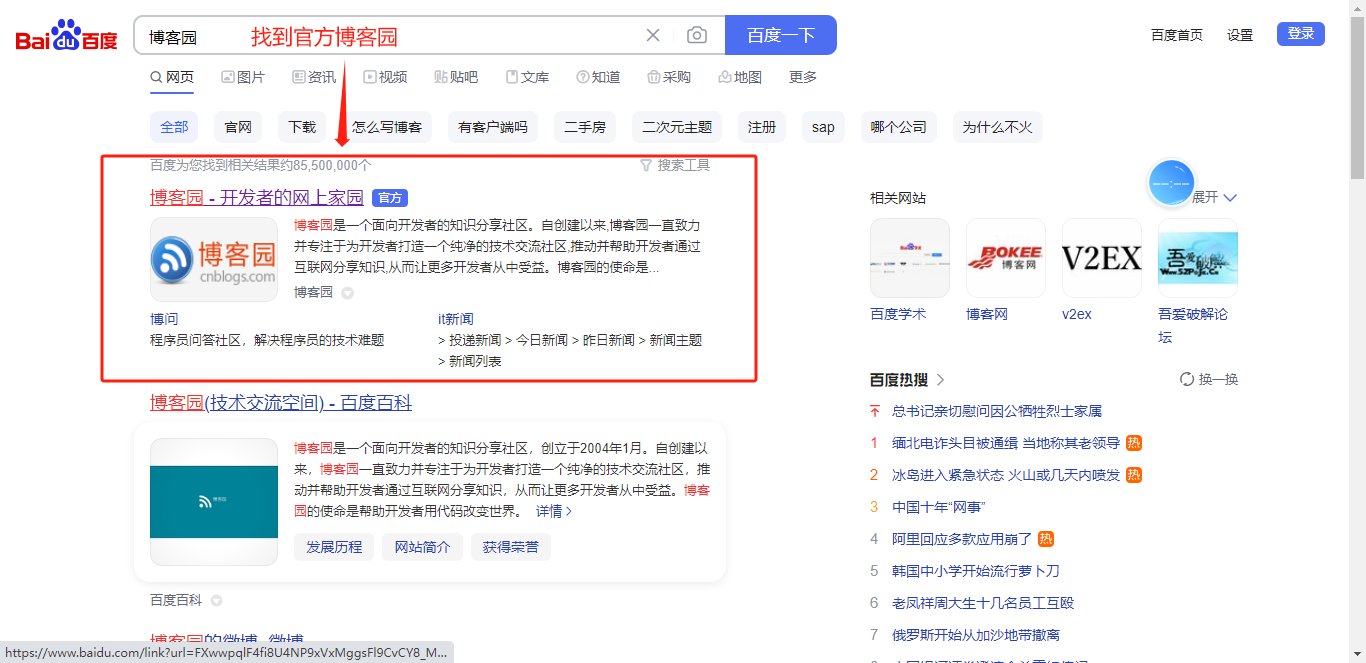This screenshot has width=1366, height=663.
Task: Select the 全部 filter chip
Action: click(174, 127)
